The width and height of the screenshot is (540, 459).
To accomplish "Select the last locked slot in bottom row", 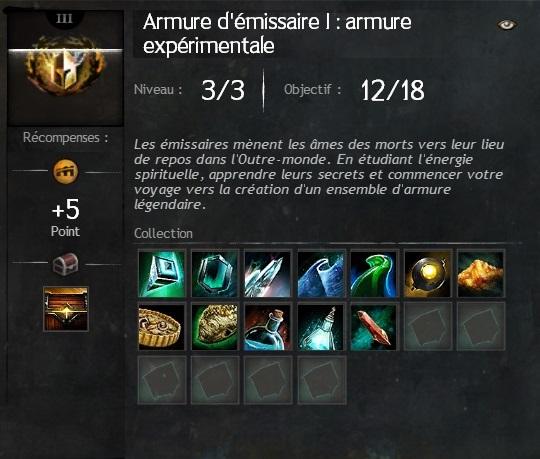I will (321, 380).
